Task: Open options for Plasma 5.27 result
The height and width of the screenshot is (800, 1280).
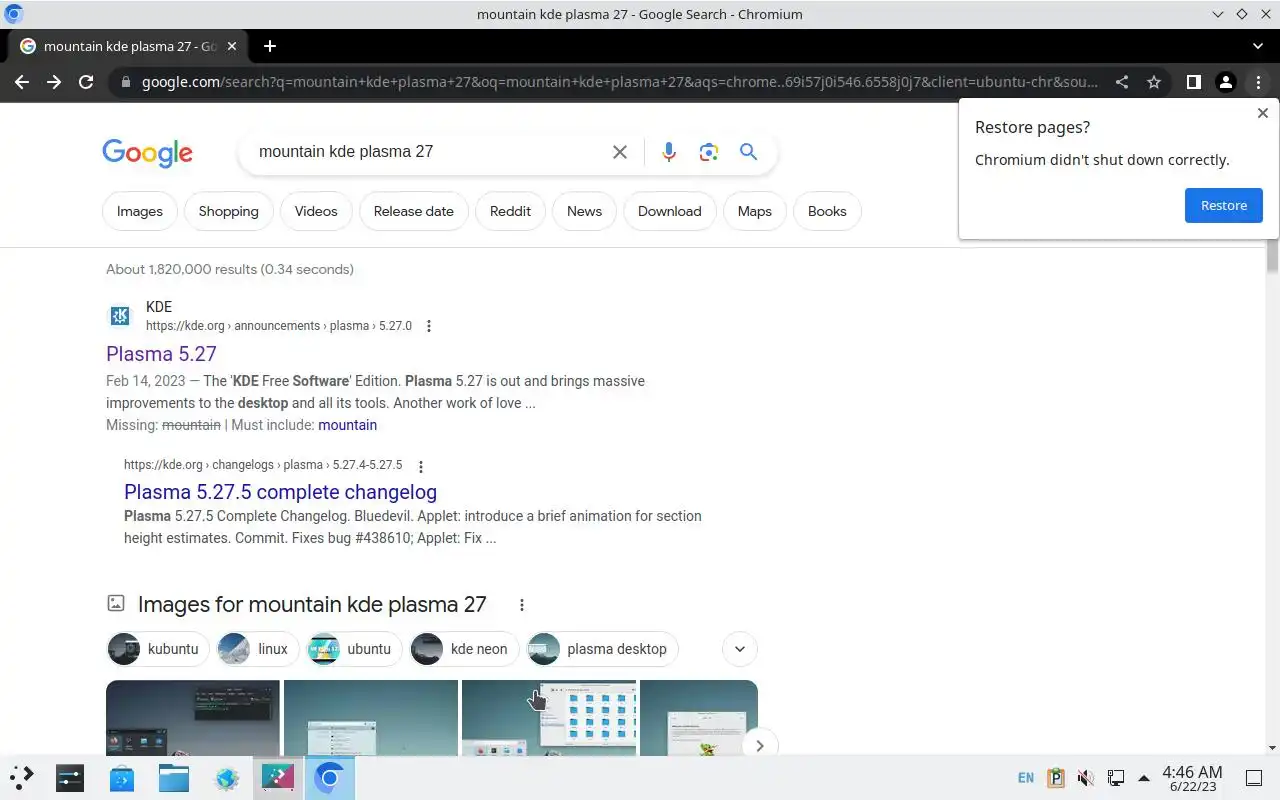Action: (429, 326)
